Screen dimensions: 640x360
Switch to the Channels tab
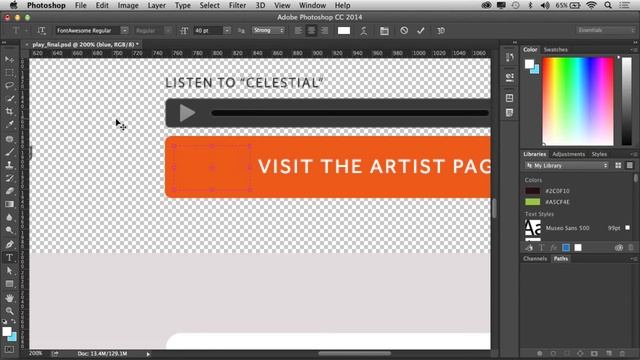coord(535,259)
